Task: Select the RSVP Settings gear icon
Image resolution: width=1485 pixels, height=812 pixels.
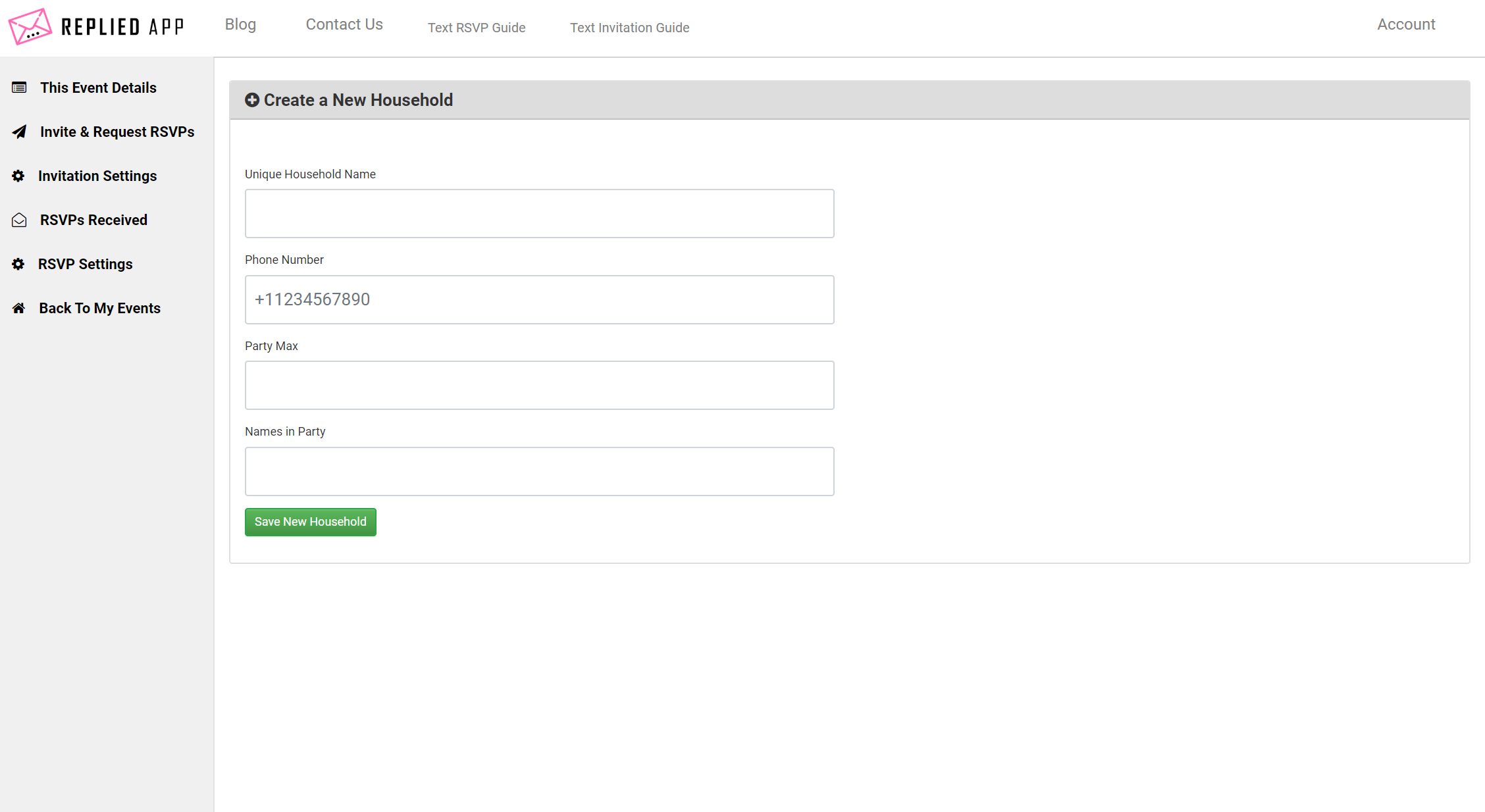Action: click(x=18, y=264)
